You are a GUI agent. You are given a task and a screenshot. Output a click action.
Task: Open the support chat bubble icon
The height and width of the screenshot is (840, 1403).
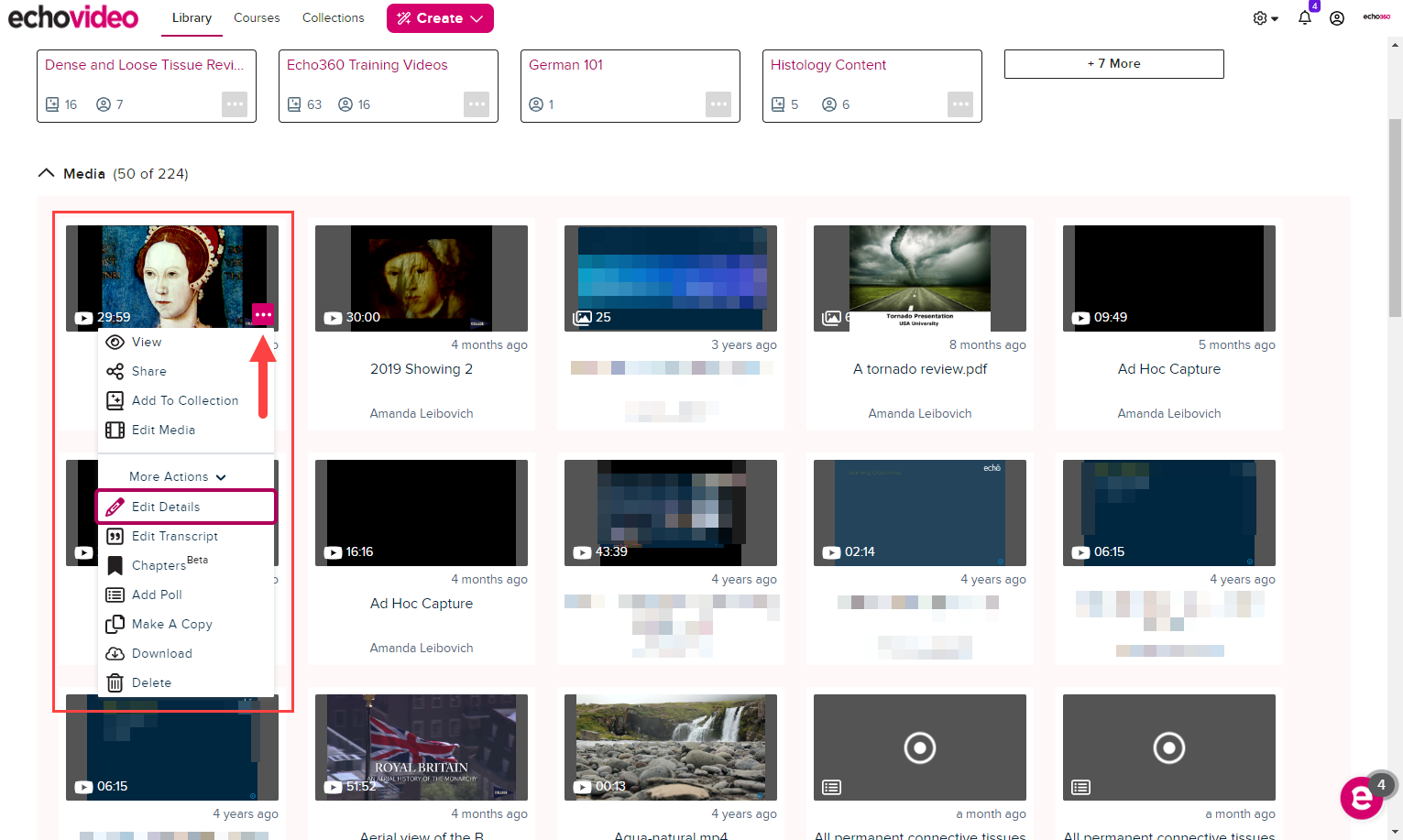click(x=1362, y=798)
